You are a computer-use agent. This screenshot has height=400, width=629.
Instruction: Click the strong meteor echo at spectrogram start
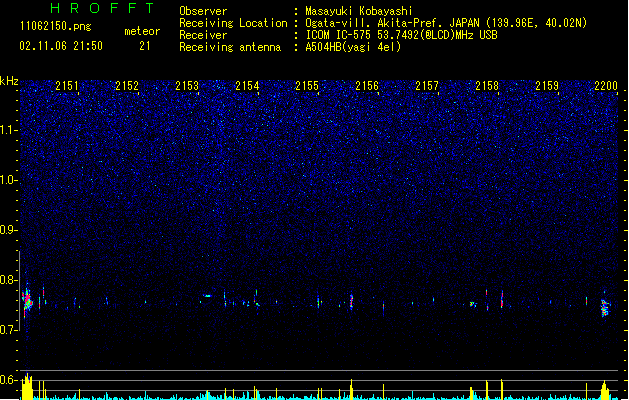click(x=27, y=301)
